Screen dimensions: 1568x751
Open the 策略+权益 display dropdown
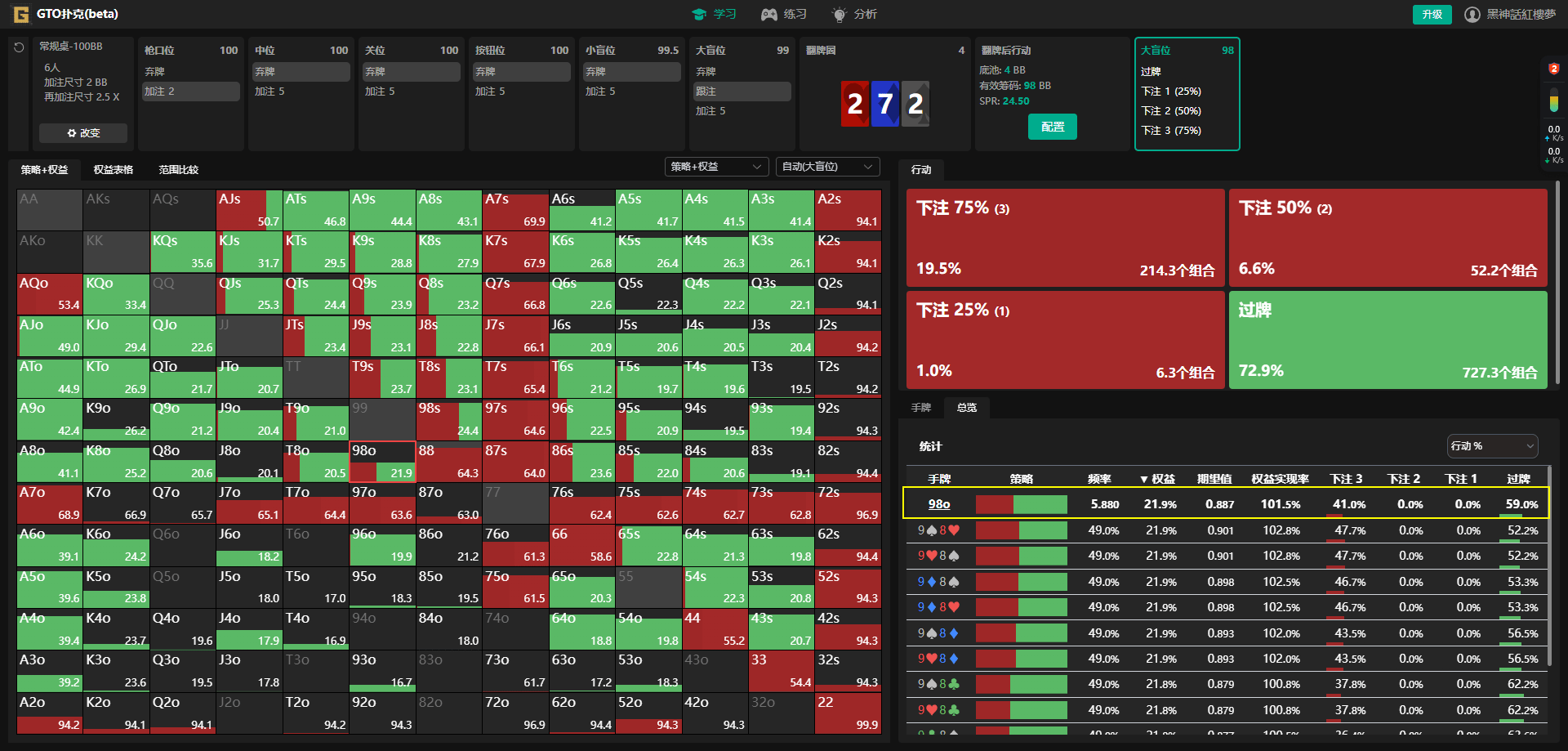716,167
